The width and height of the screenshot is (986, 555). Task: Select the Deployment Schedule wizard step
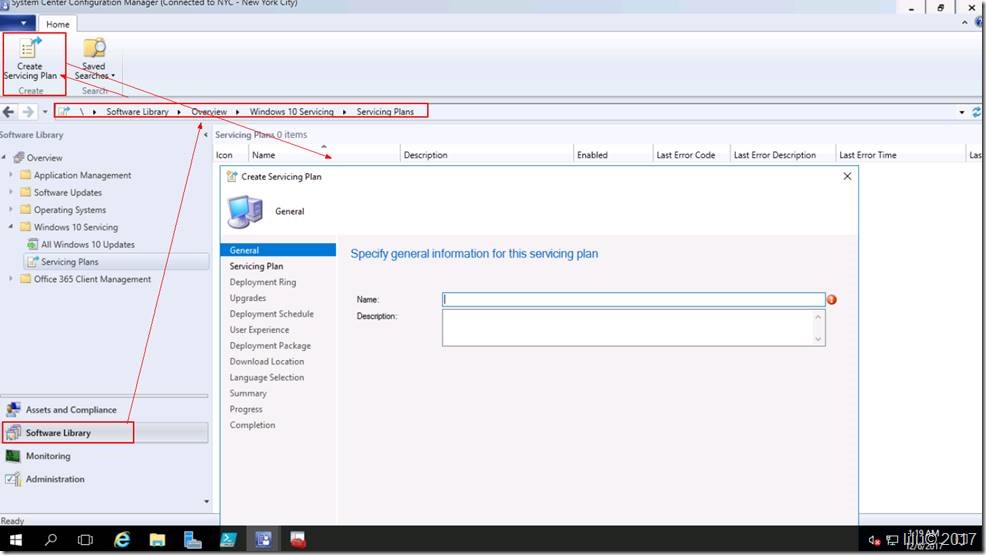(x=272, y=314)
